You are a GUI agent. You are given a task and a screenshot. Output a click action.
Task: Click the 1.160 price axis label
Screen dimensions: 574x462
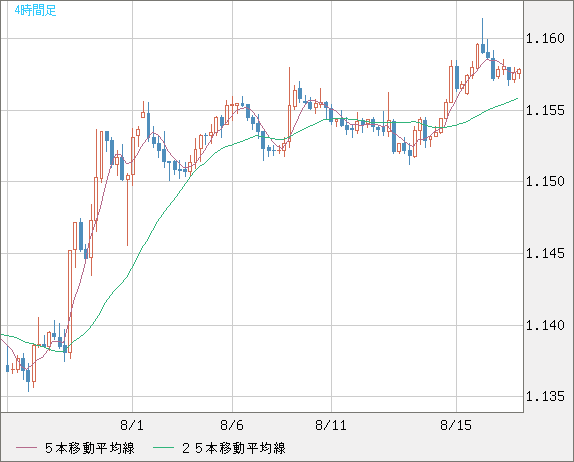[545, 38]
